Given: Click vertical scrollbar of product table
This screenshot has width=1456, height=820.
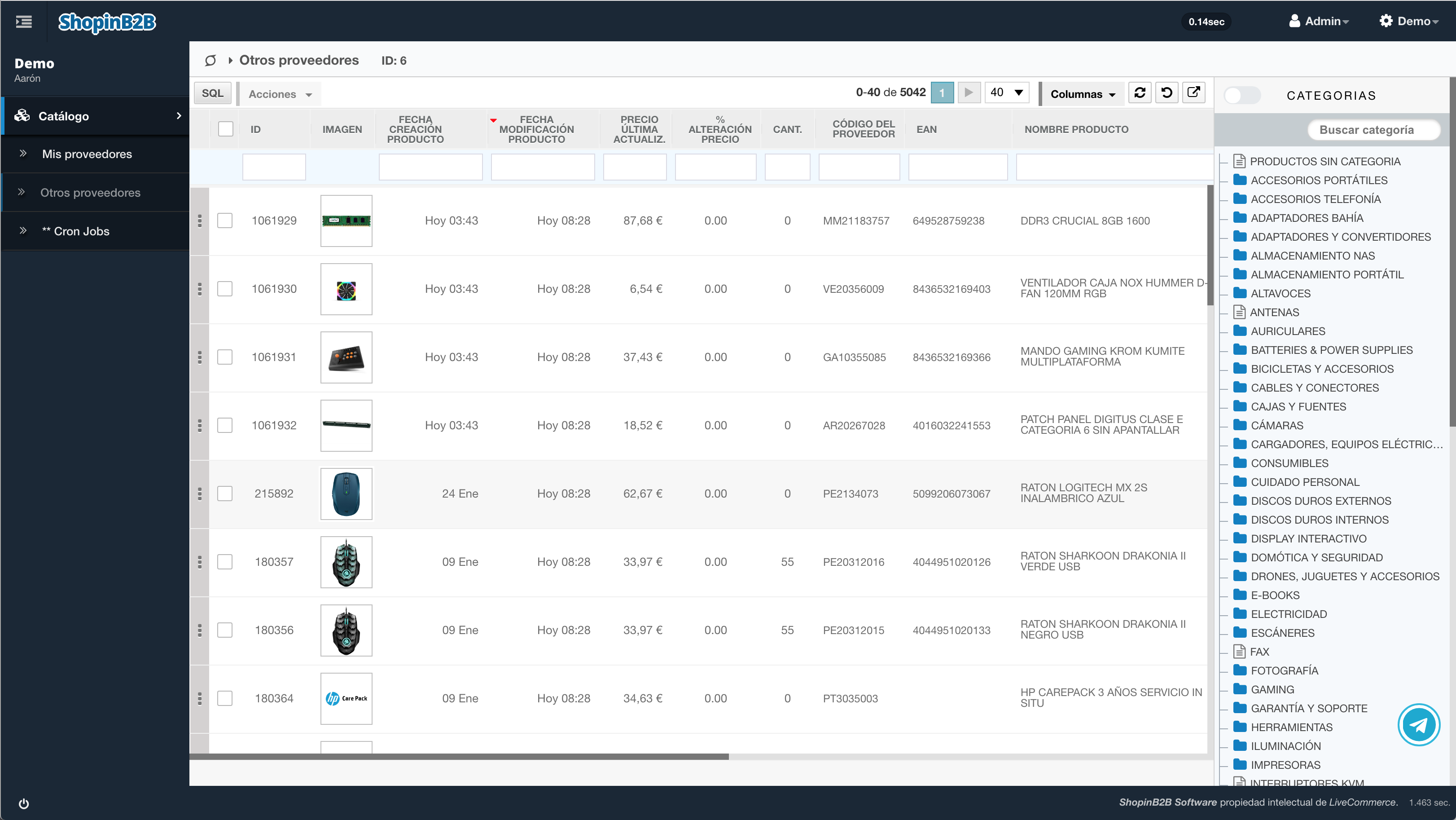Looking at the screenshot, I should click(x=1210, y=245).
